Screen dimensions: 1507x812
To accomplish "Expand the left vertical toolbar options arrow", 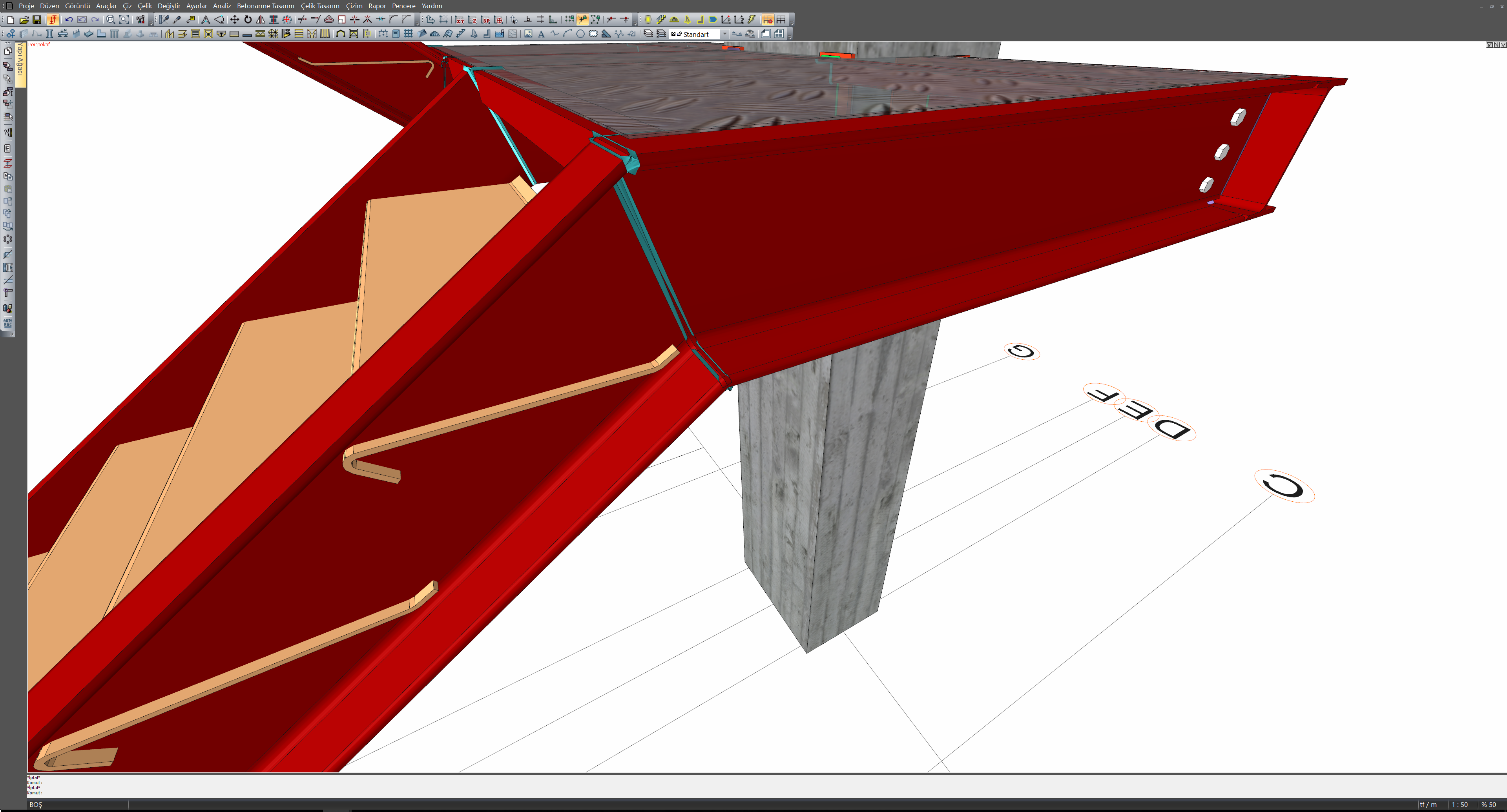I will [x=12, y=334].
